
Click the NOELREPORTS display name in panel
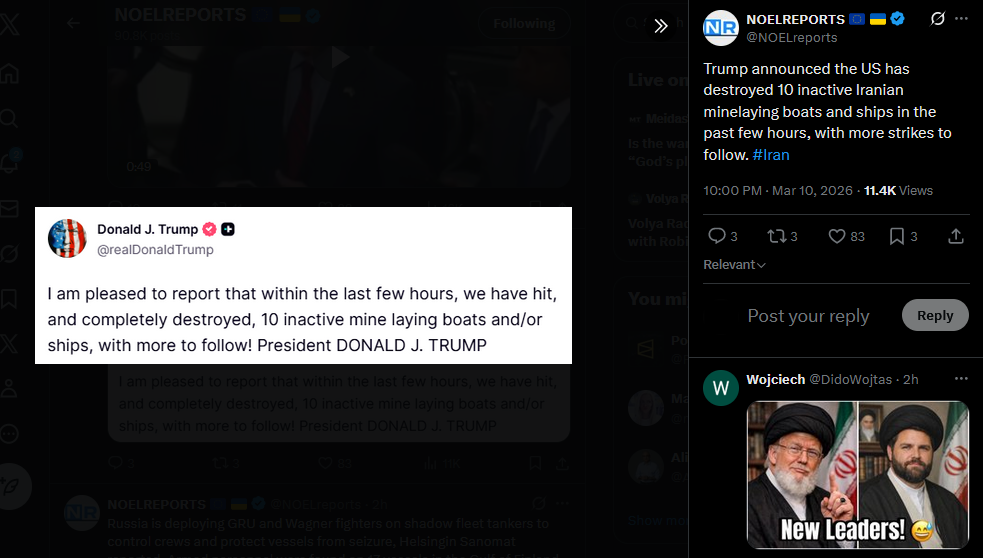796,19
